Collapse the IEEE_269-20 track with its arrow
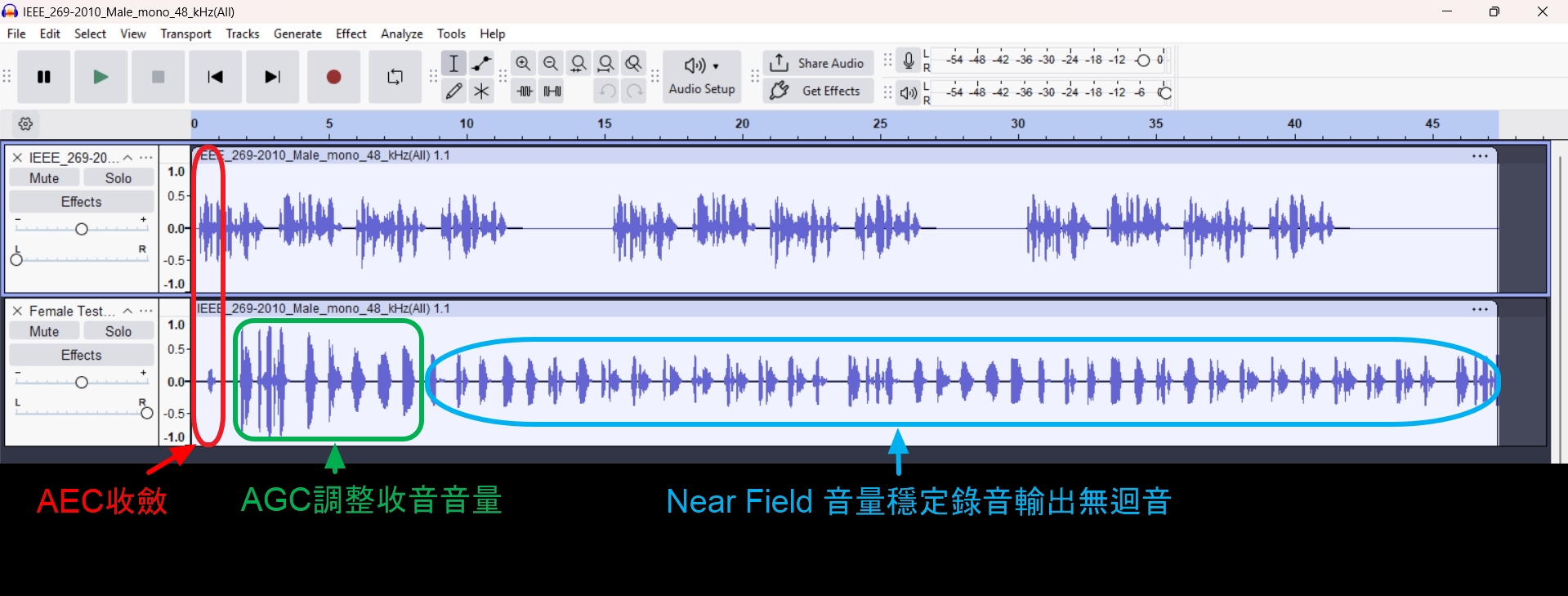Screen dimensions: 1568x596 click(127, 157)
